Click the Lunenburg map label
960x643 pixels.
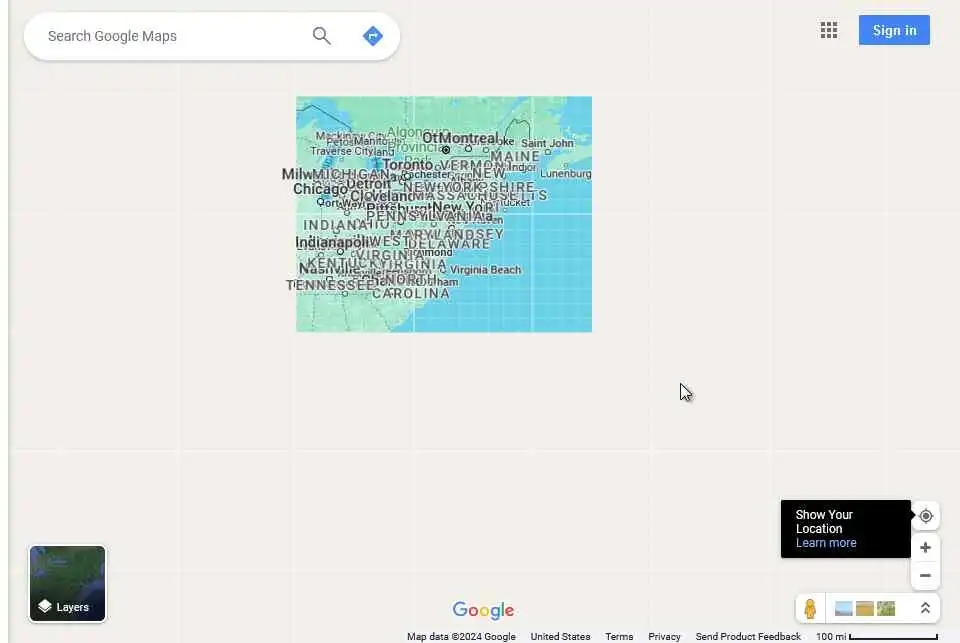tap(566, 174)
